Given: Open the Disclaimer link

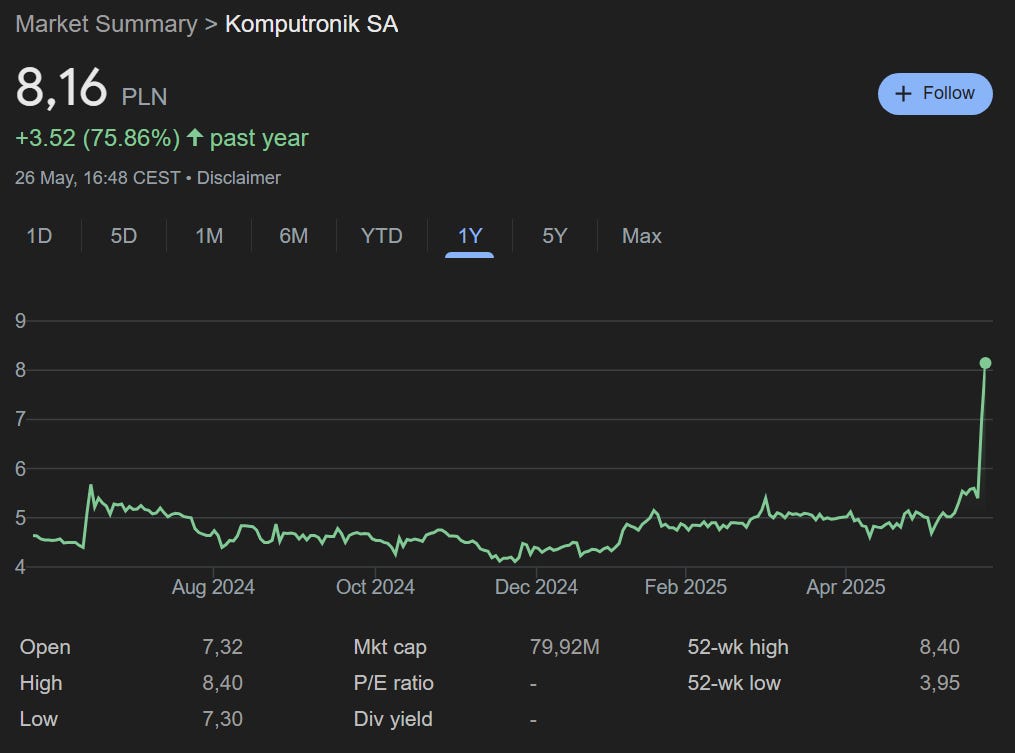Looking at the screenshot, I should [x=239, y=177].
